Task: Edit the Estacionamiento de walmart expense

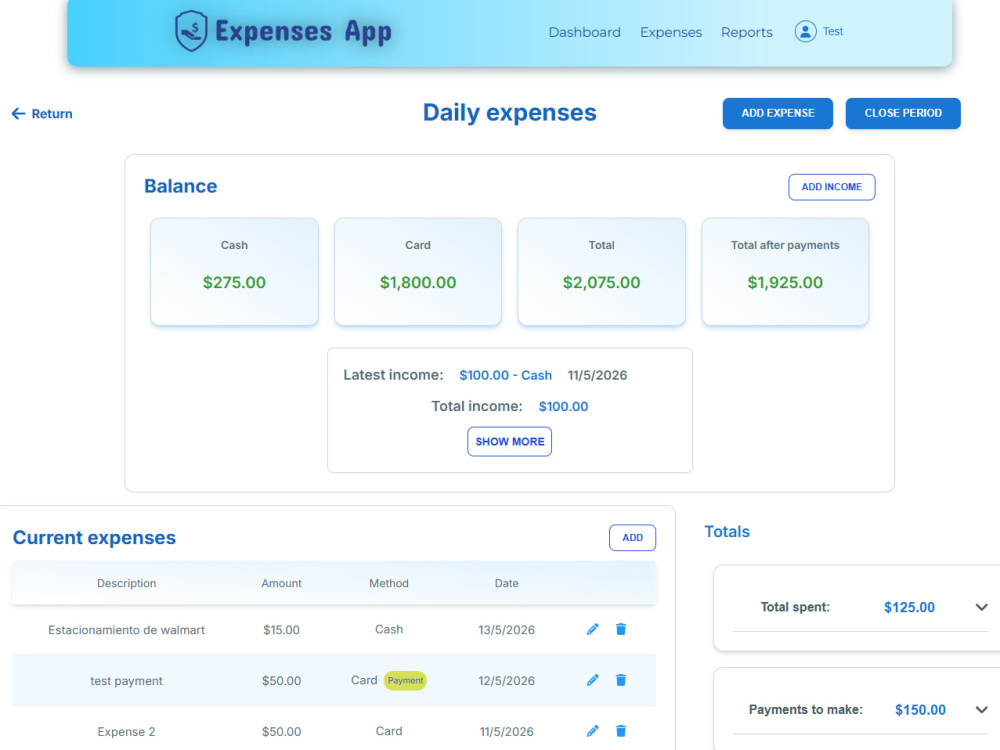Action: click(592, 629)
